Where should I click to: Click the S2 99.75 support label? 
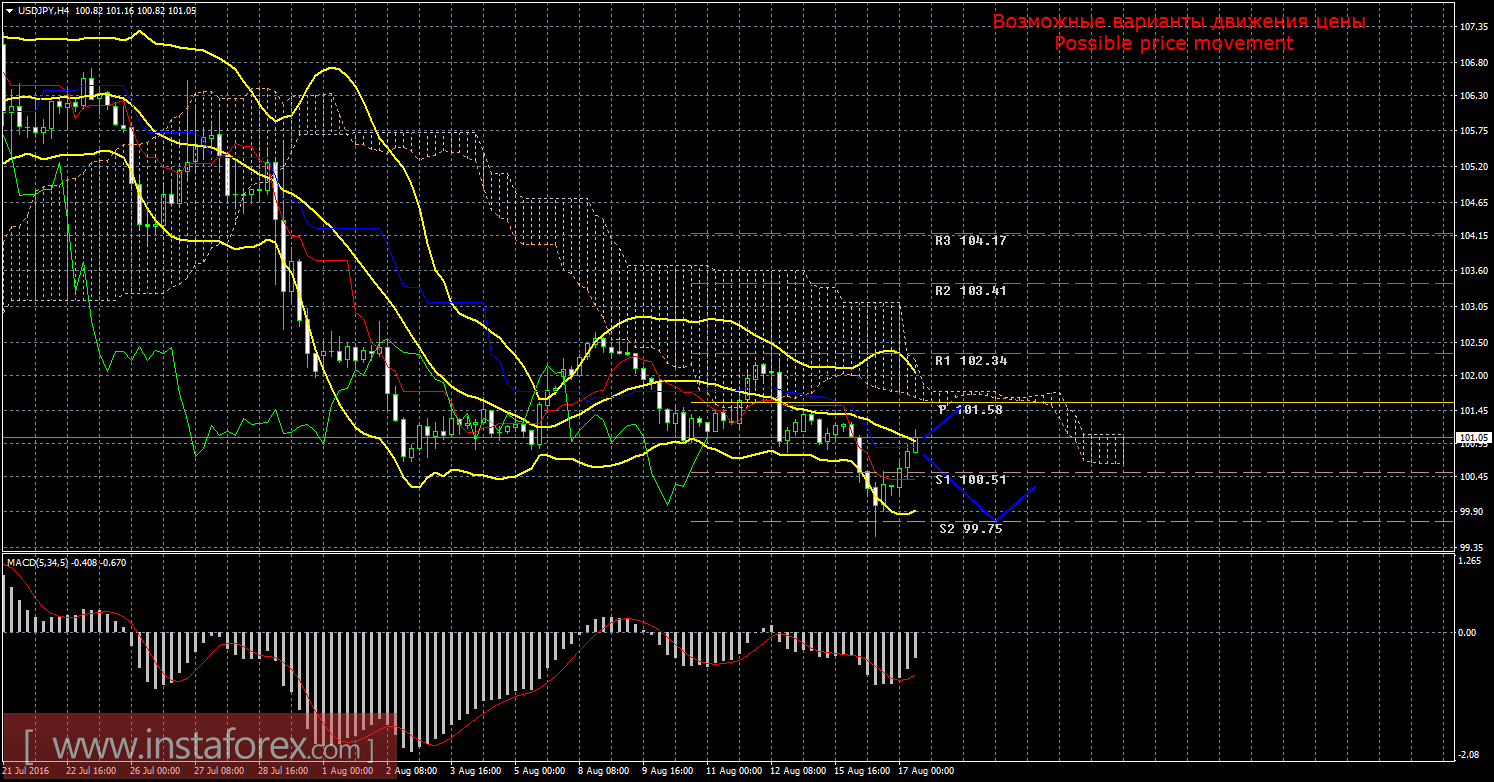click(970, 529)
